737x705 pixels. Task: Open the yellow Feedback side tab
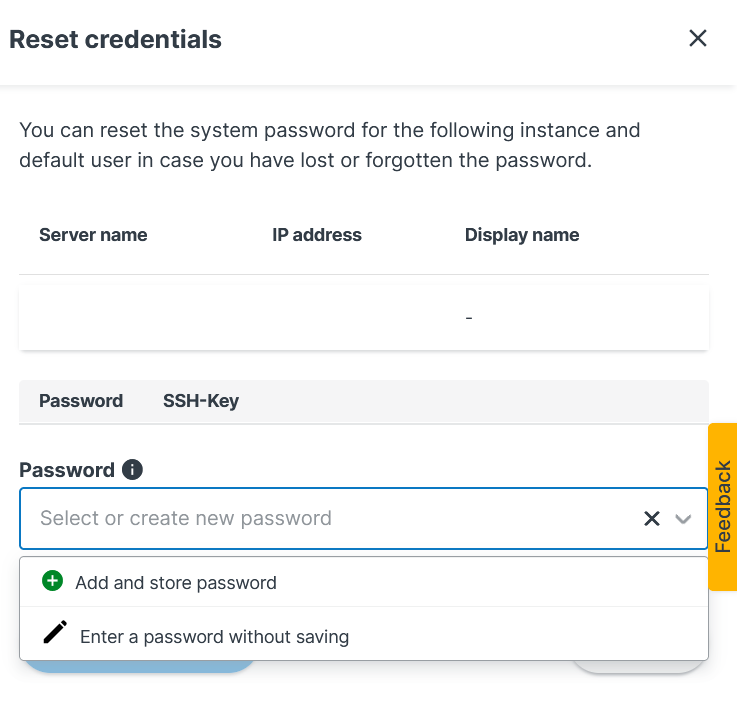coord(723,506)
